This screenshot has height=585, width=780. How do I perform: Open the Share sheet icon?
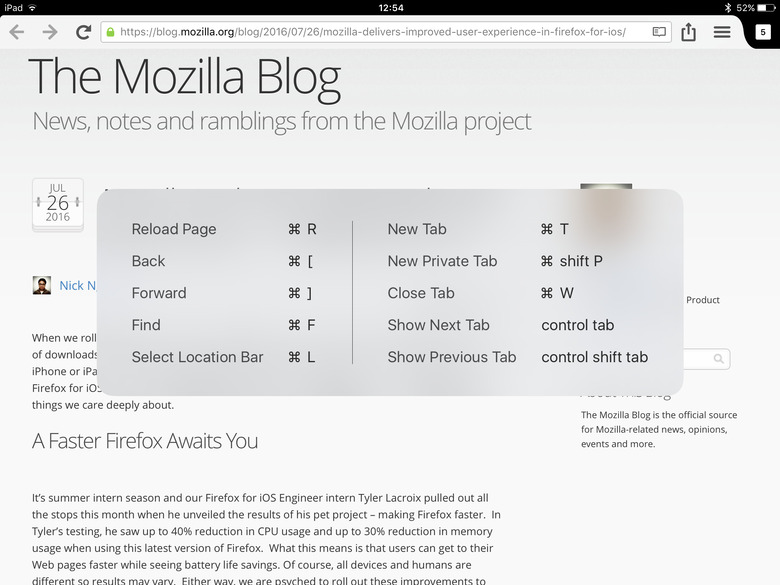(x=688, y=32)
